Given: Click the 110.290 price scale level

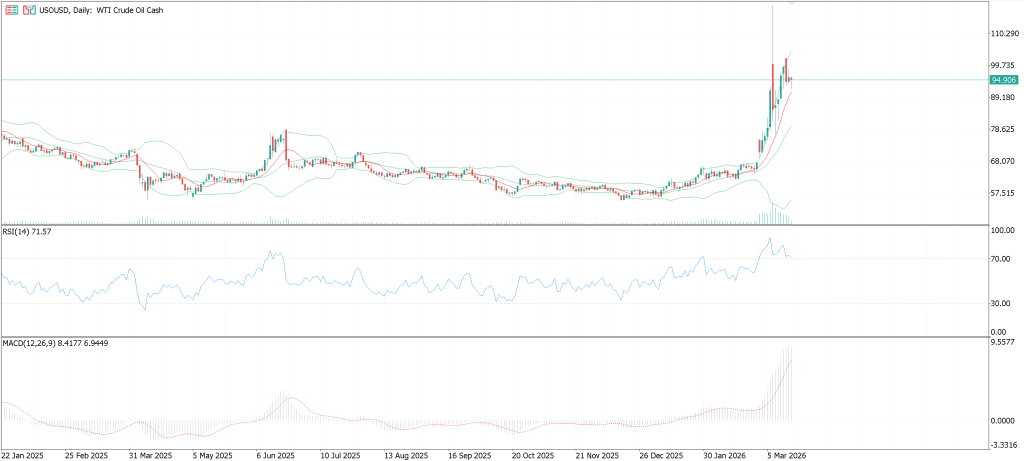Looking at the screenshot, I should [1004, 33].
